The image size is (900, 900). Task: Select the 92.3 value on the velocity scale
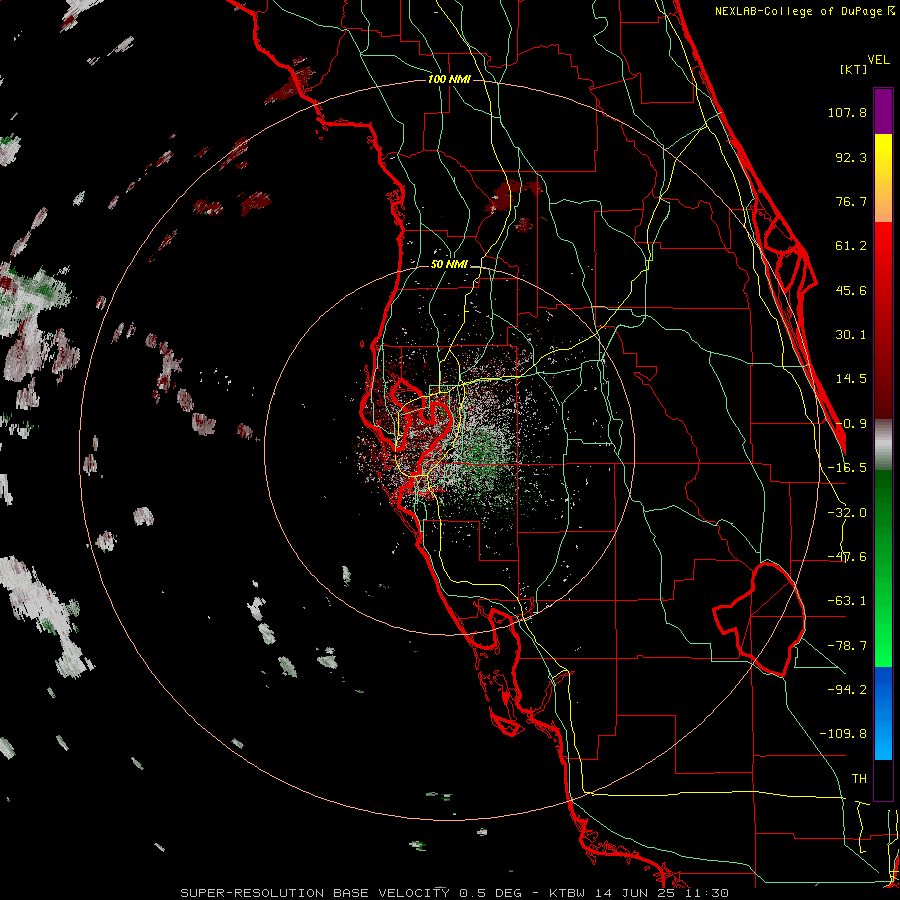(851, 157)
